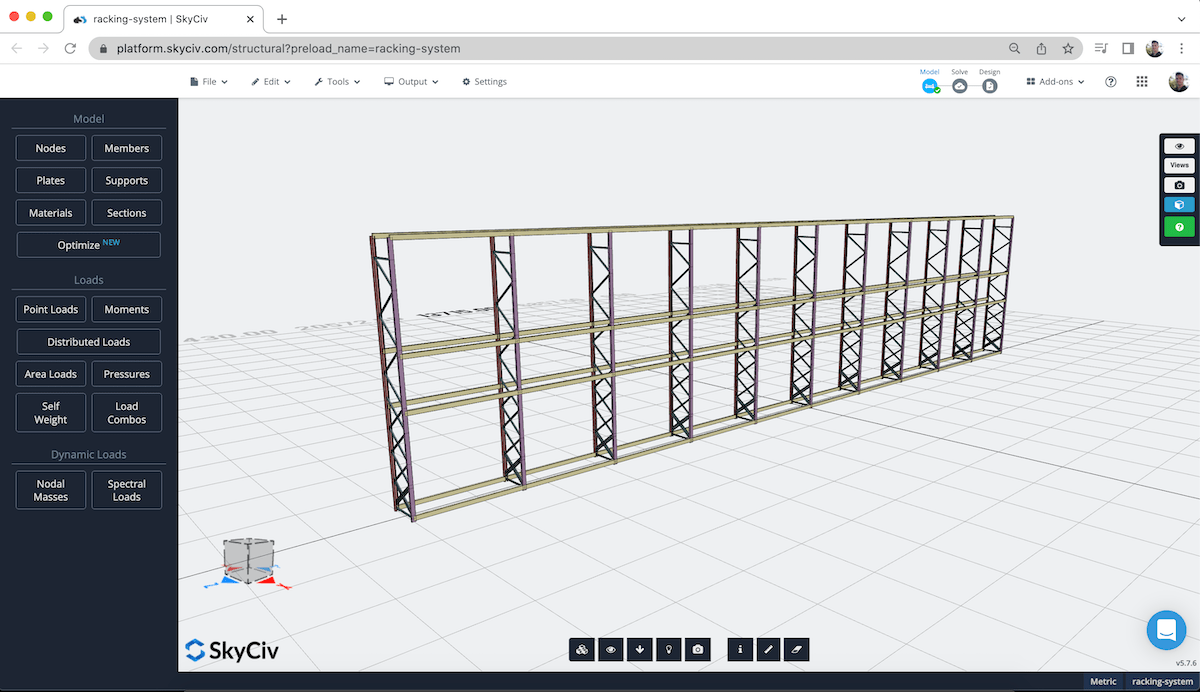
Task: Click the Optimize button in the sidebar
Action: (88, 244)
